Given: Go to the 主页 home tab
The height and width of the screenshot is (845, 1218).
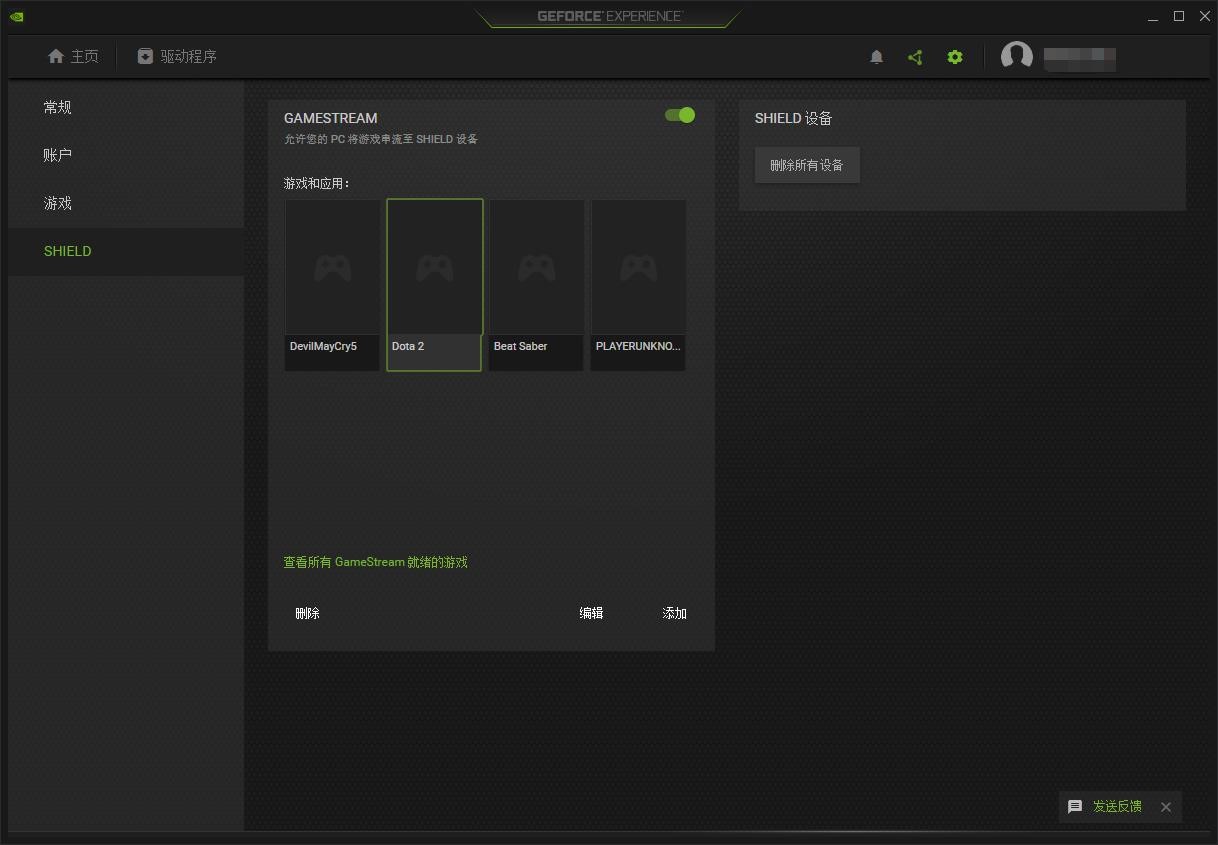Looking at the screenshot, I should point(73,57).
